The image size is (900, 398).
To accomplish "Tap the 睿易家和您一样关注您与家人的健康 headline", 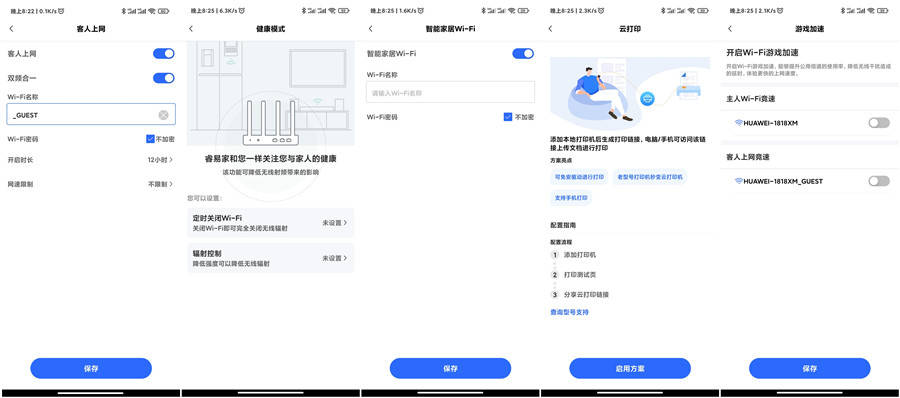I will (270, 159).
